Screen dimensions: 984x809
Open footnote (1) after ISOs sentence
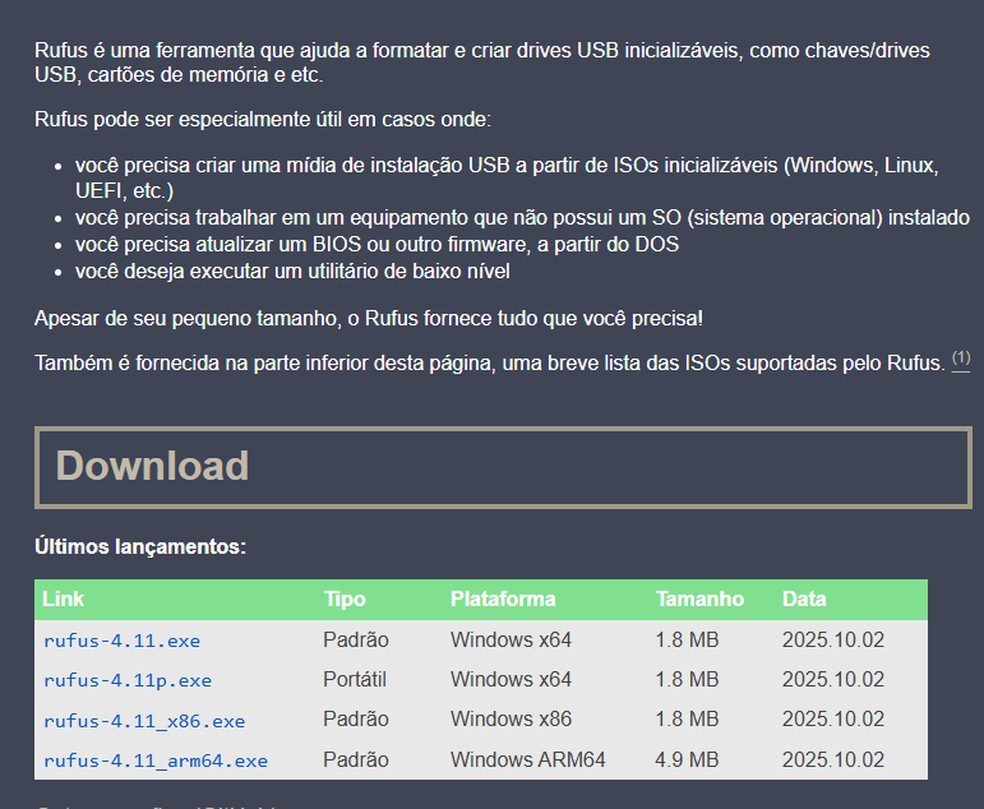coord(961,359)
